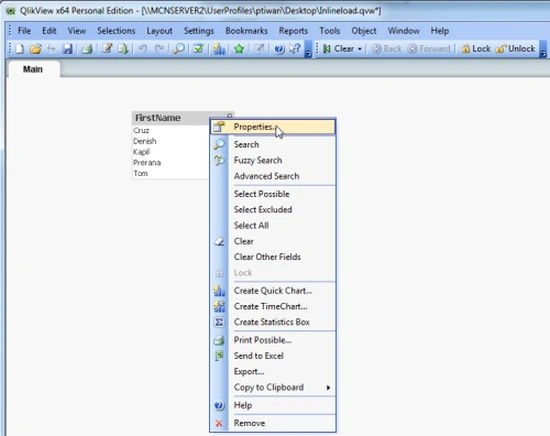This screenshot has height=436, width=550.
Task: Click the New Document toolbar icon
Action: (20, 49)
